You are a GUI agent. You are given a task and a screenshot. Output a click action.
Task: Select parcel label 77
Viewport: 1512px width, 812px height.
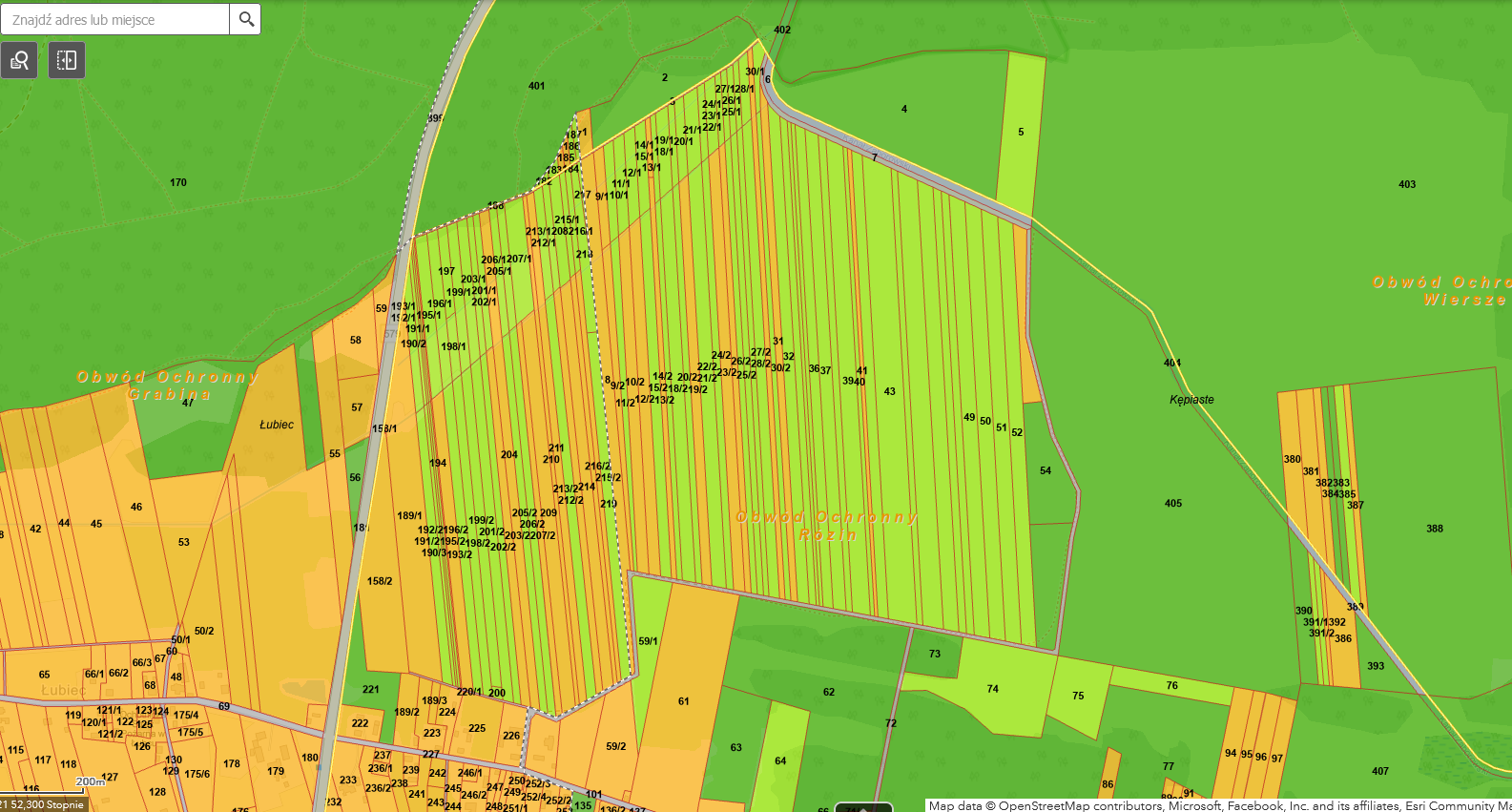coord(1169,766)
